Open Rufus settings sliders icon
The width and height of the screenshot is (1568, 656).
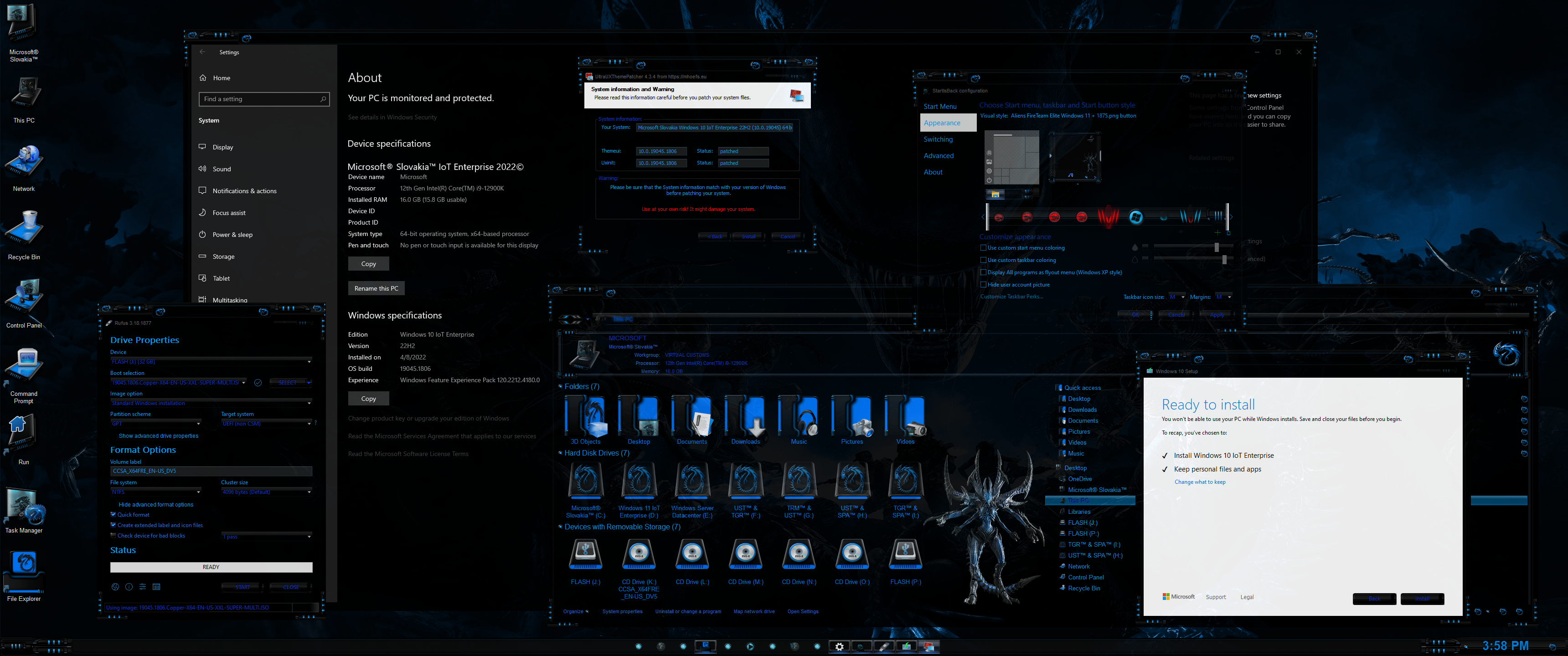click(x=142, y=587)
